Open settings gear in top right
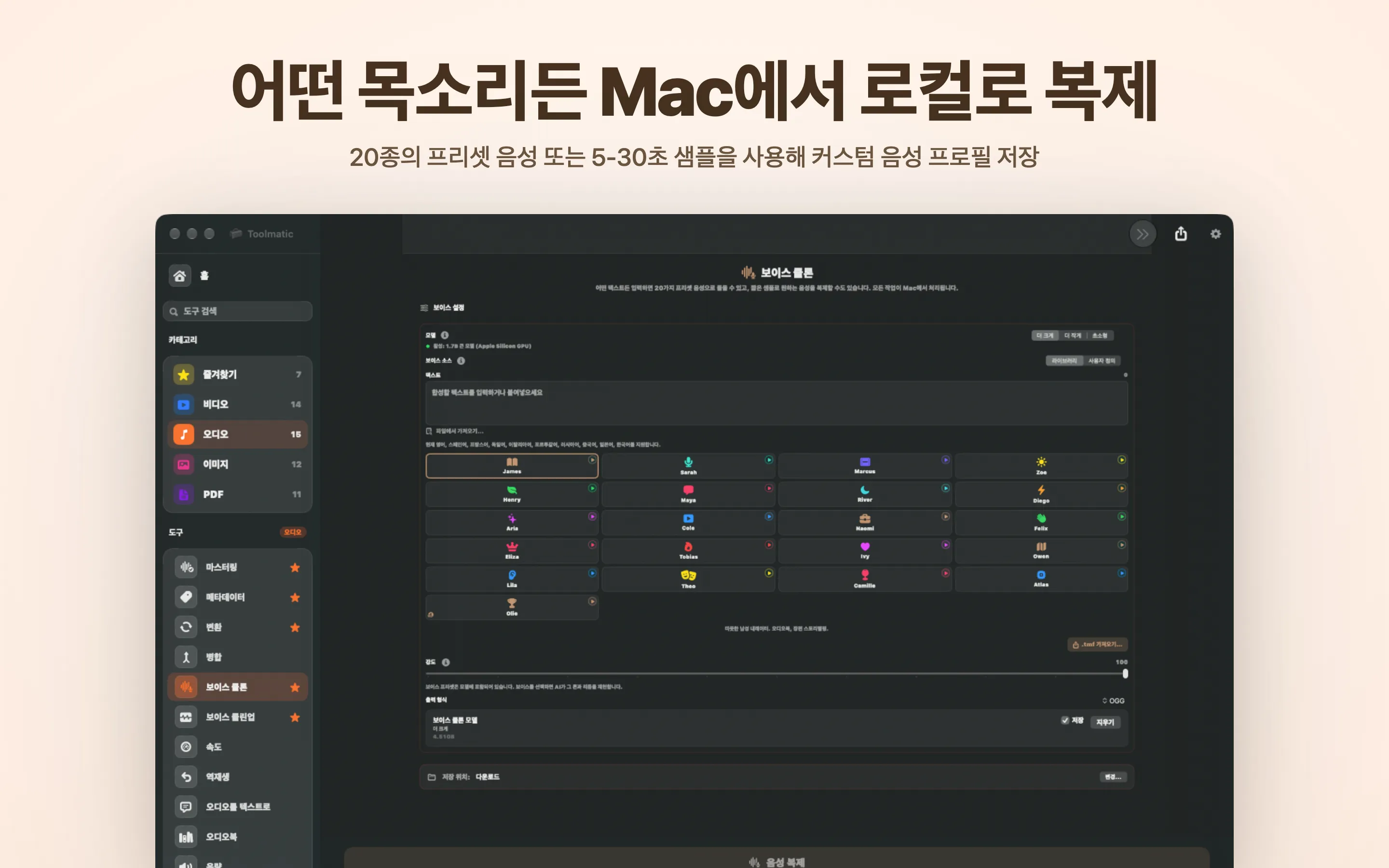Viewport: 1389px width, 868px height. coord(1216,234)
